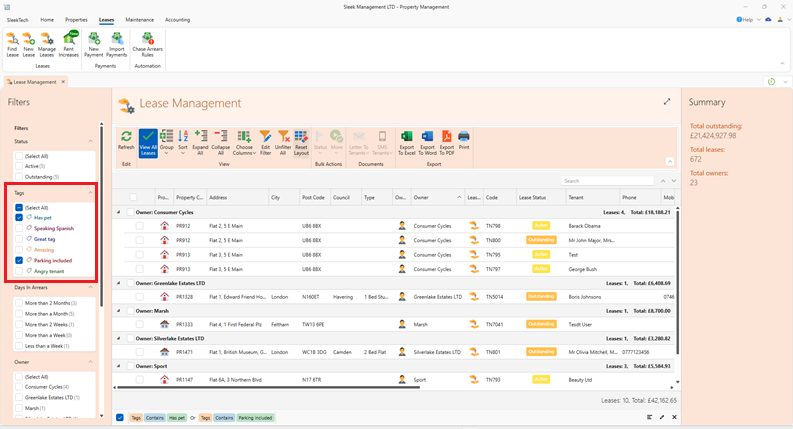Expand All grouped rows
Viewport: 793px width, 429px height.
(200, 143)
